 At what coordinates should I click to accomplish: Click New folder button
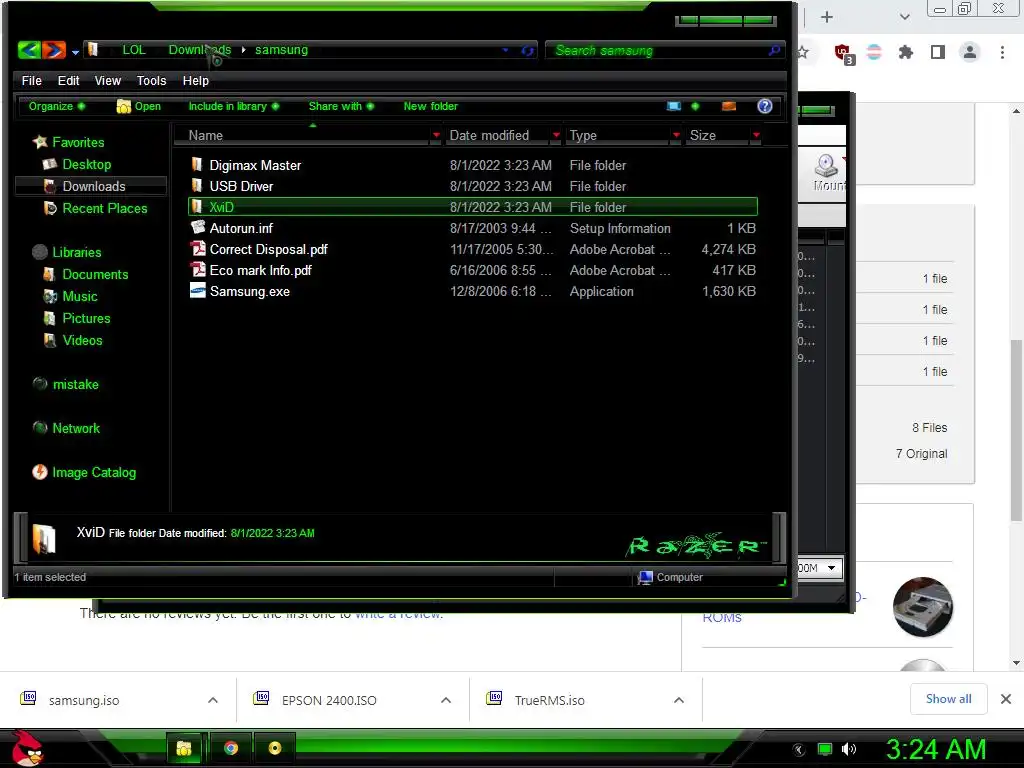(x=430, y=106)
